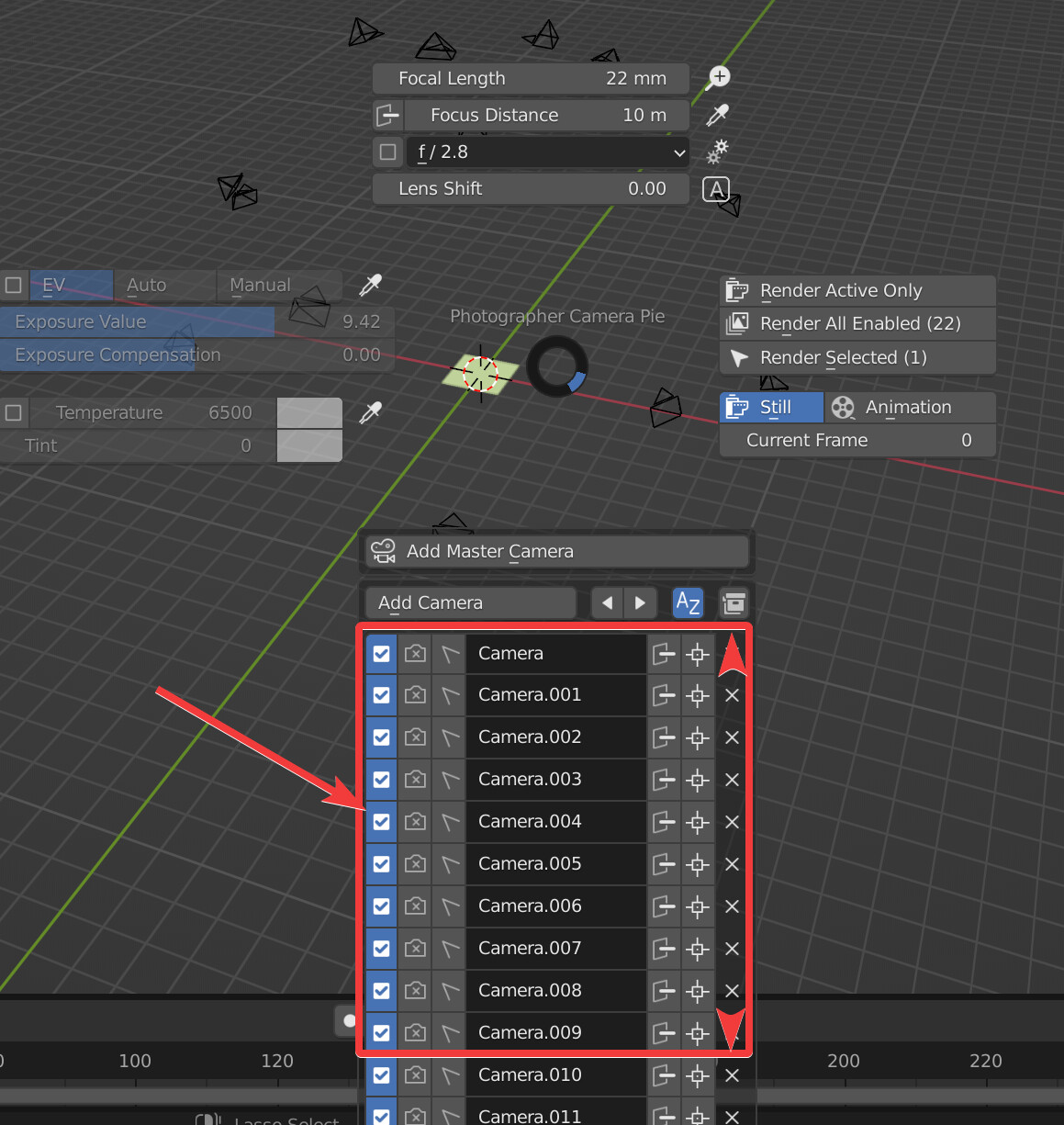Click the Focus Distance 10 m field

(x=548, y=115)
